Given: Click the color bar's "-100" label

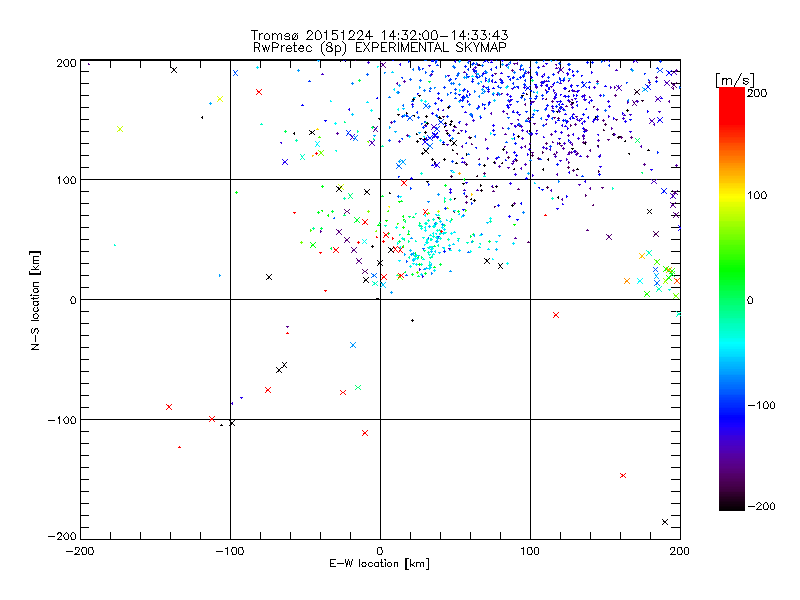Looking at the screenshot, I should click(761, 405).
